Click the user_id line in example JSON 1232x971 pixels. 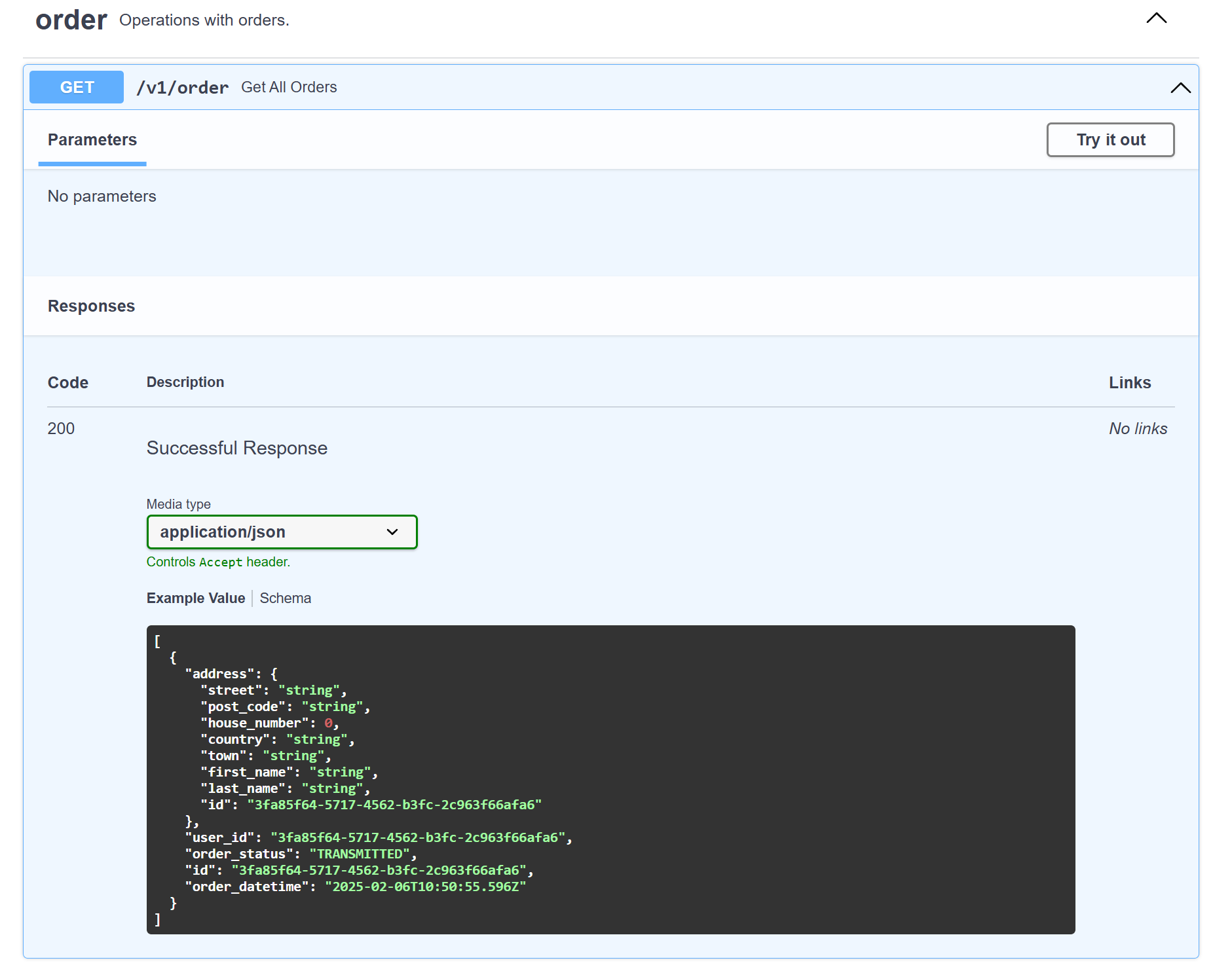pyautogui.click(x=379, y=837)
